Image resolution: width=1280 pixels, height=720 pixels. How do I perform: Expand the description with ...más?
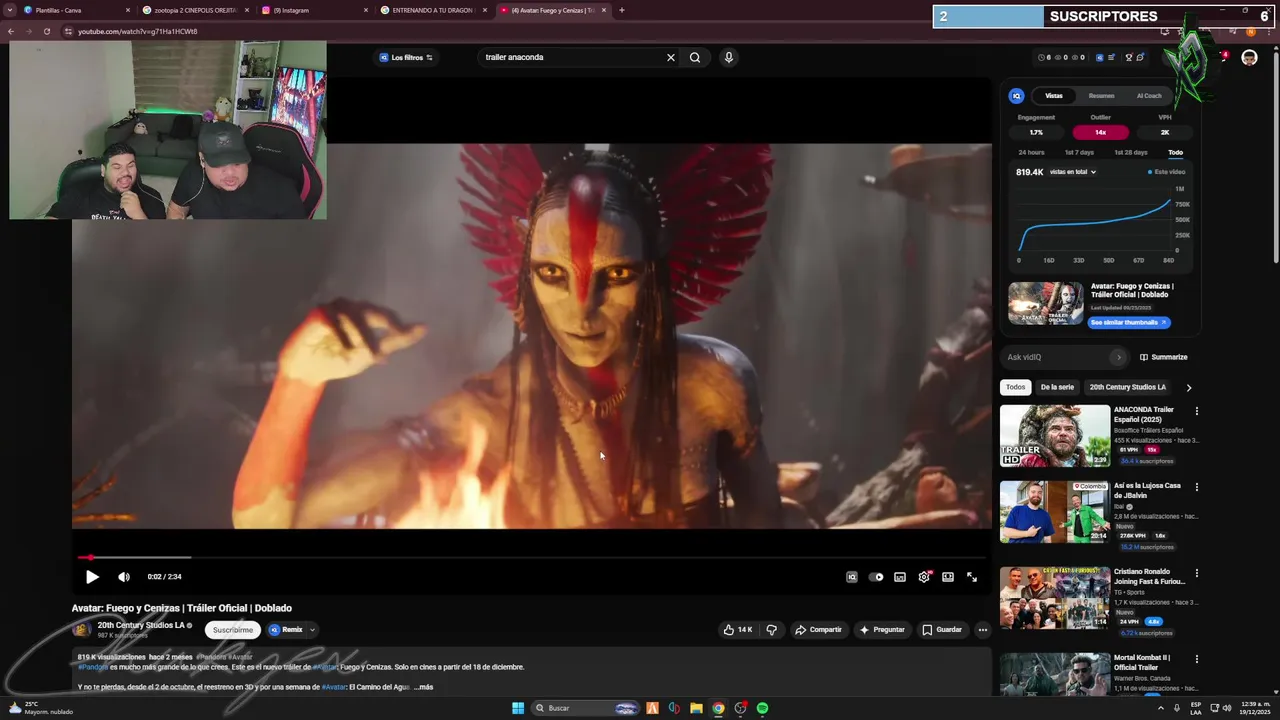click(x=424, y=687)
